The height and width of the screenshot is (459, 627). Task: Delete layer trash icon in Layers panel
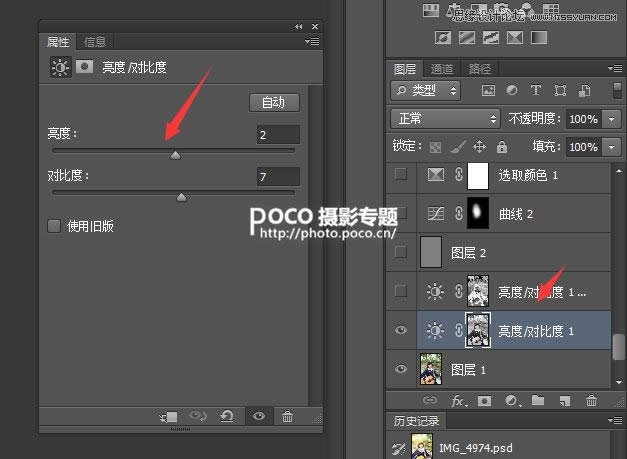pyautogui.click(x=591, y=400)
